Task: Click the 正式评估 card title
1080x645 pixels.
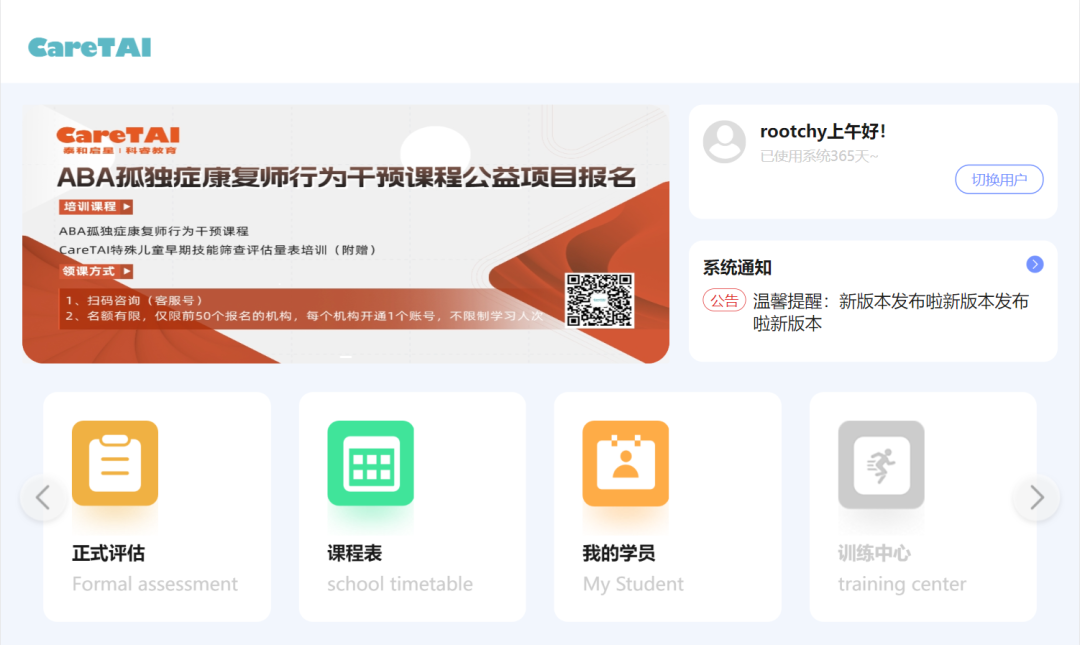Action: click(108, 553)
